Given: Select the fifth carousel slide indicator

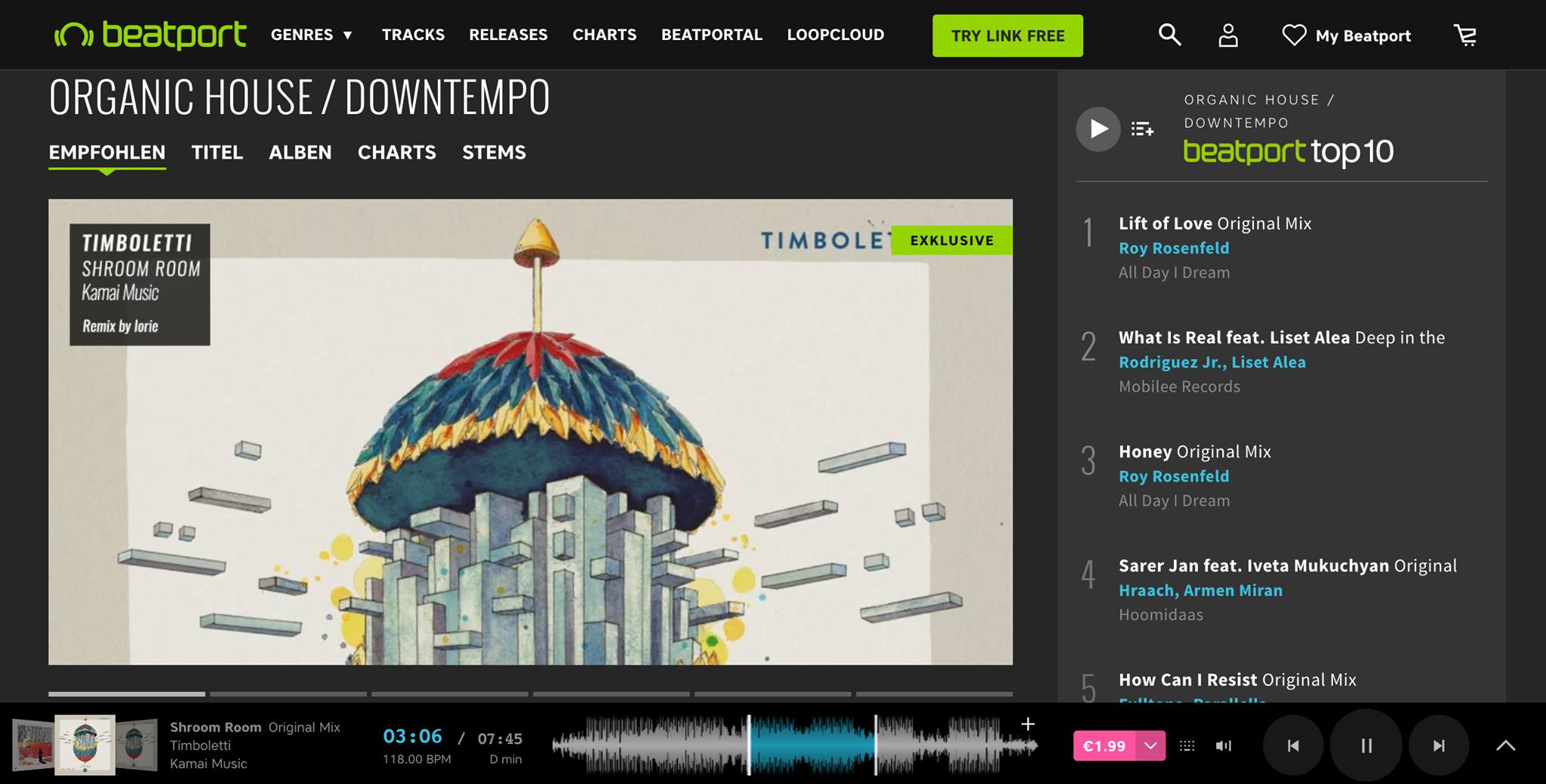Looking at the screenshot, I should click(773, 693).
